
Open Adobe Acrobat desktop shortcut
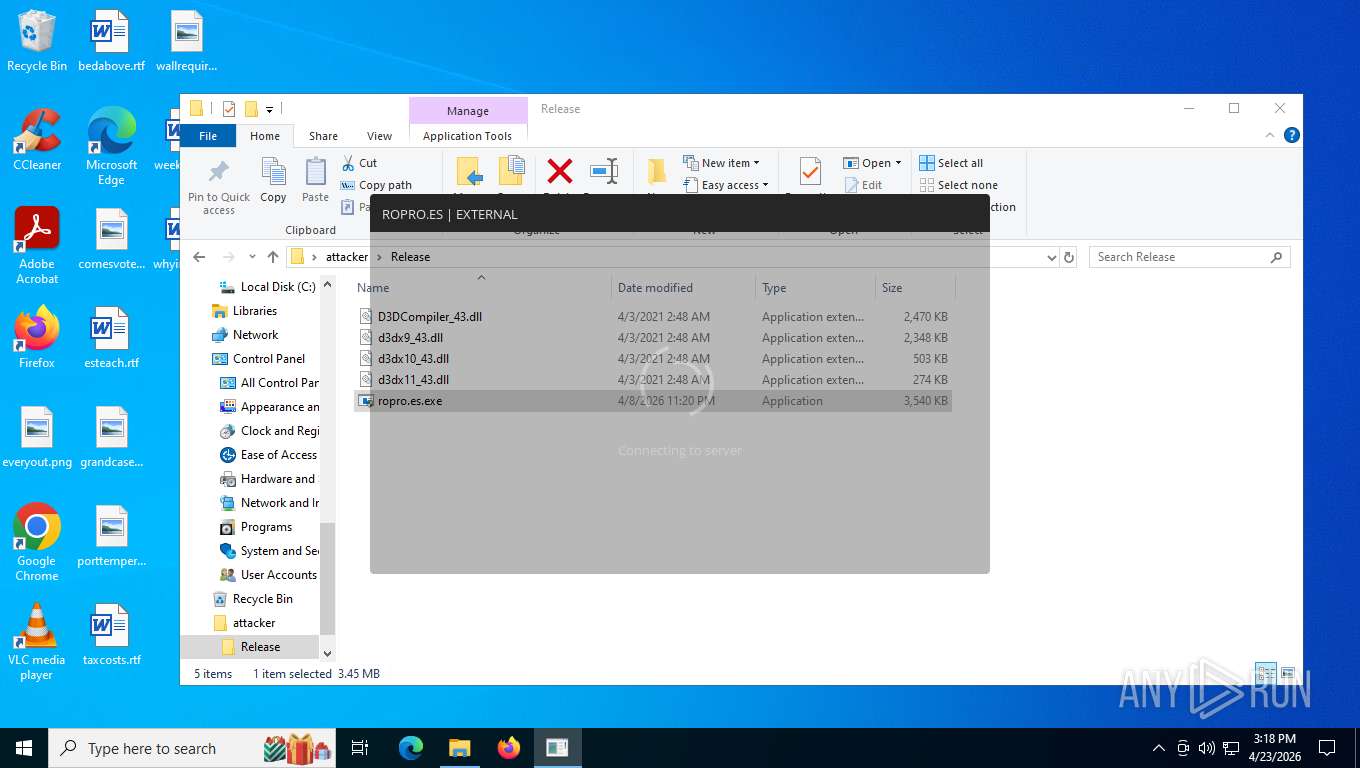click(37, 246)
